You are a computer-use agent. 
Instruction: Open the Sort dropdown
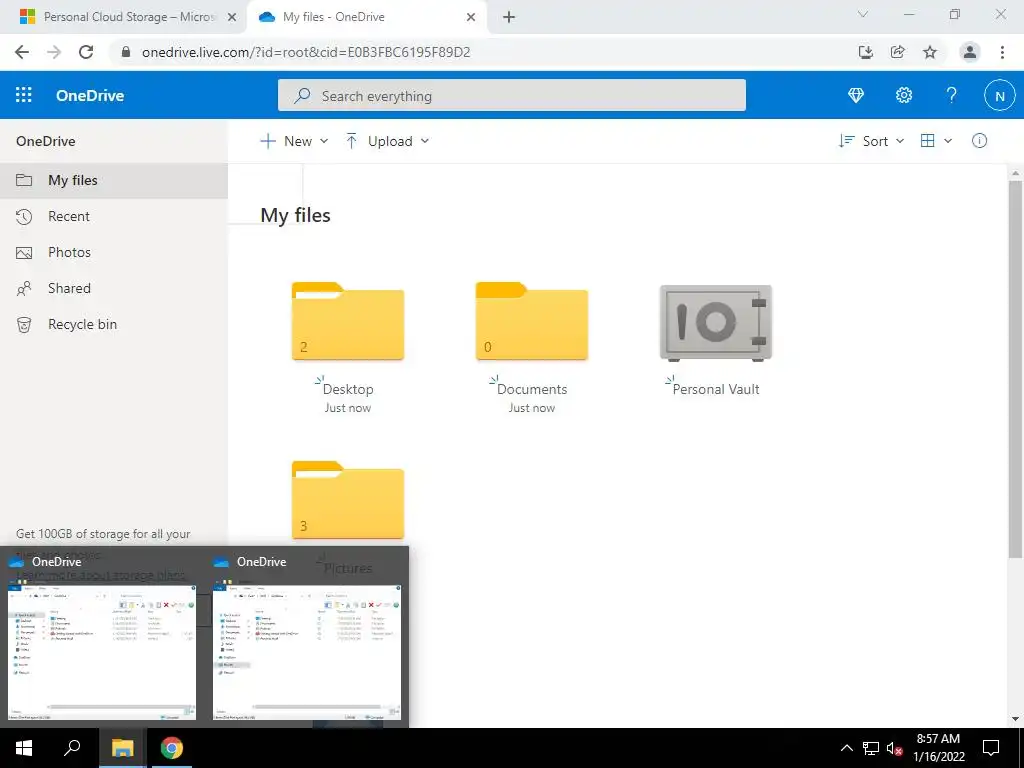coord(872,141)
